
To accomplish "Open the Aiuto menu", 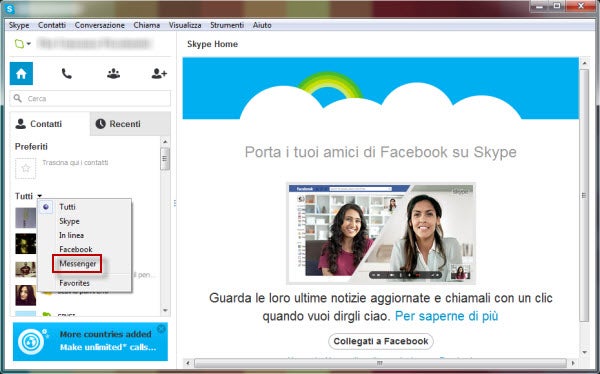I will pos(262,25).
